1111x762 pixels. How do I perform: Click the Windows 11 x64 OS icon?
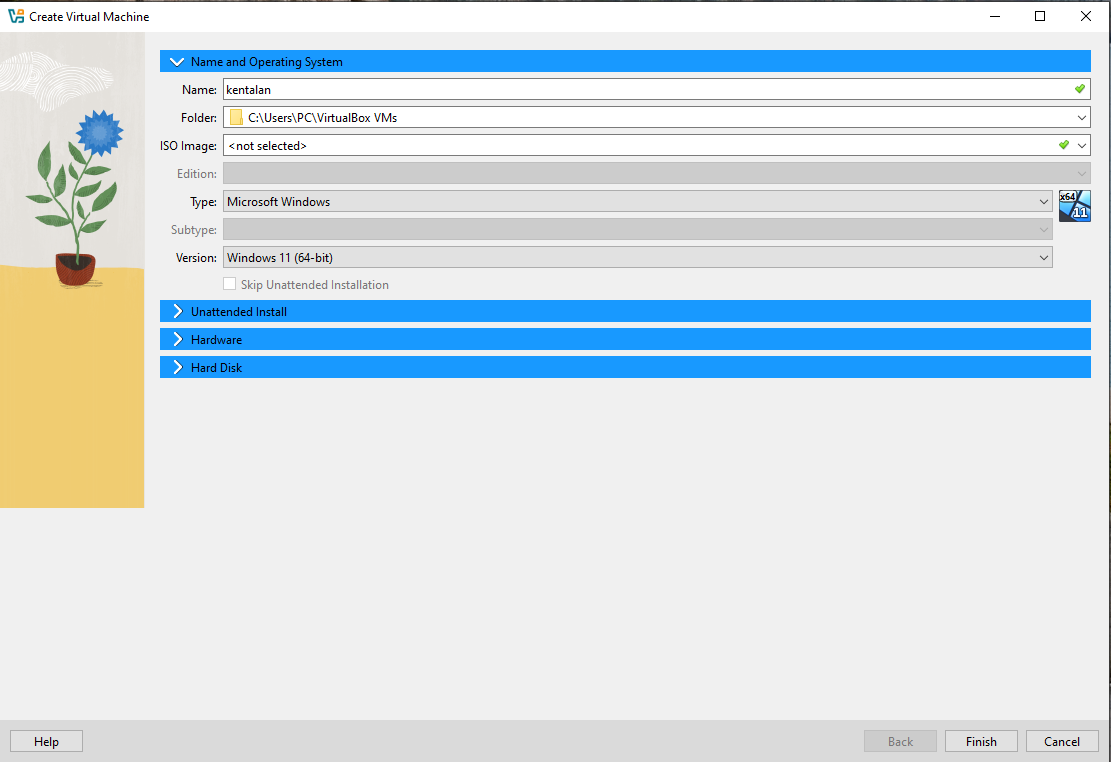click(1074, 205)
